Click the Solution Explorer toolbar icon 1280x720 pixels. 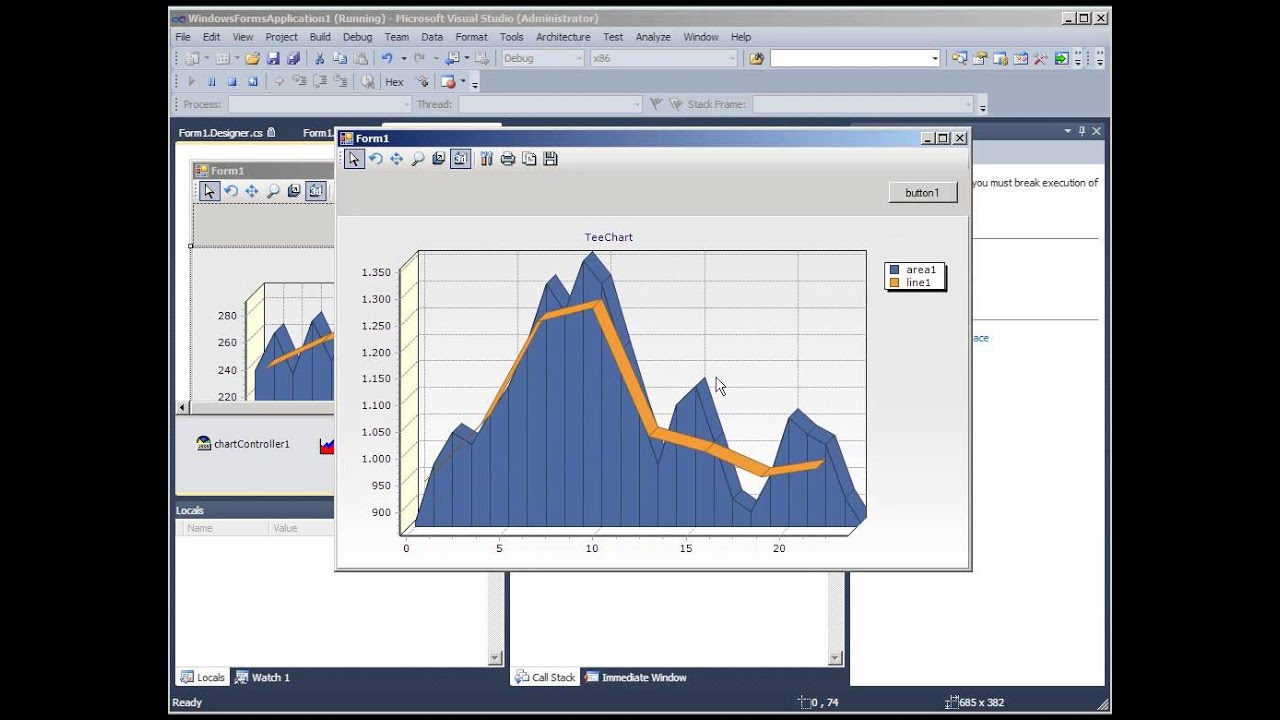pos(959,58)
